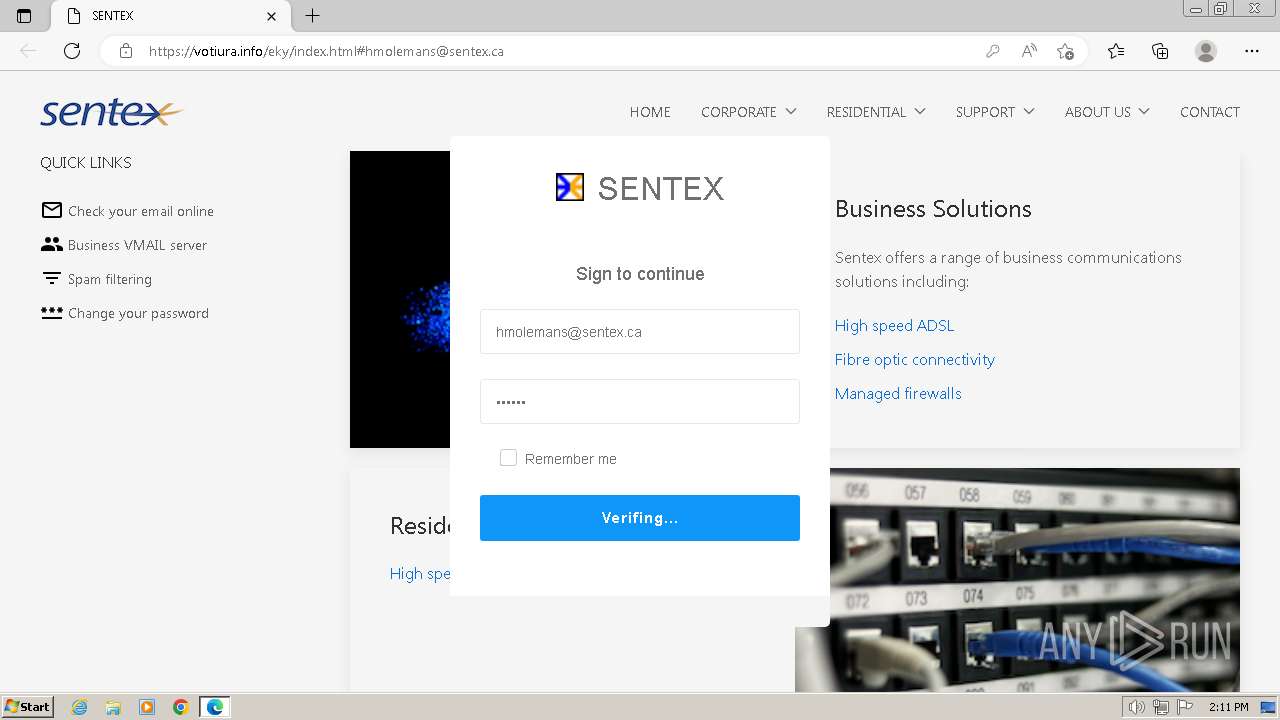Click the people icon beside Business VMAIL
Viewport: 1280px width, 720px height.
pos(52,244)
